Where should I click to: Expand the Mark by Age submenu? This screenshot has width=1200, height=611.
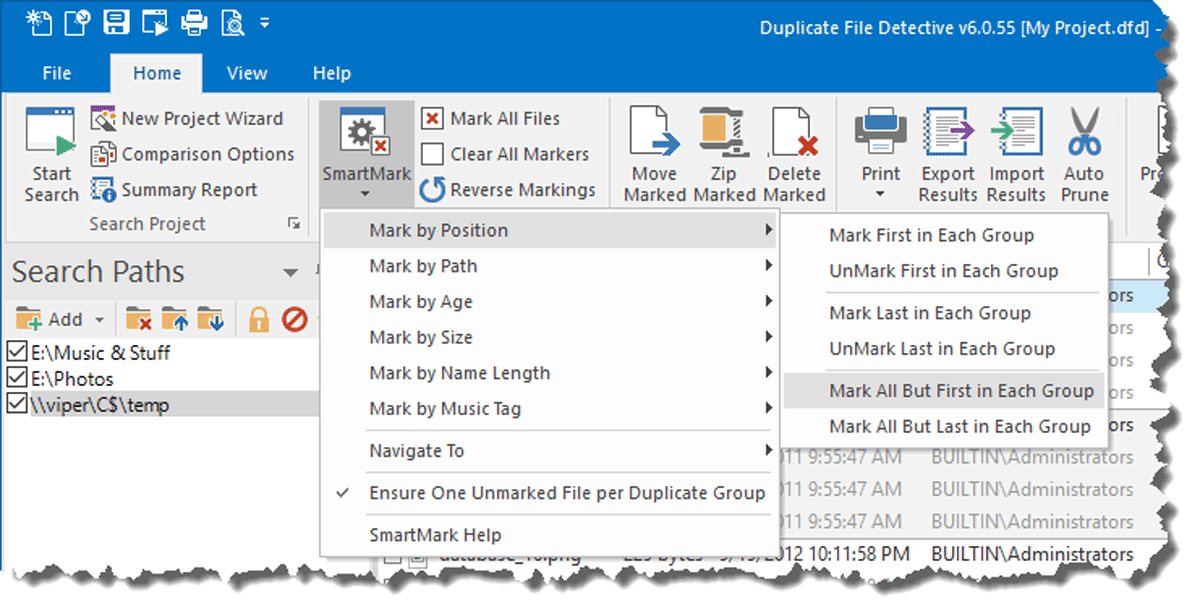(551, 302)
